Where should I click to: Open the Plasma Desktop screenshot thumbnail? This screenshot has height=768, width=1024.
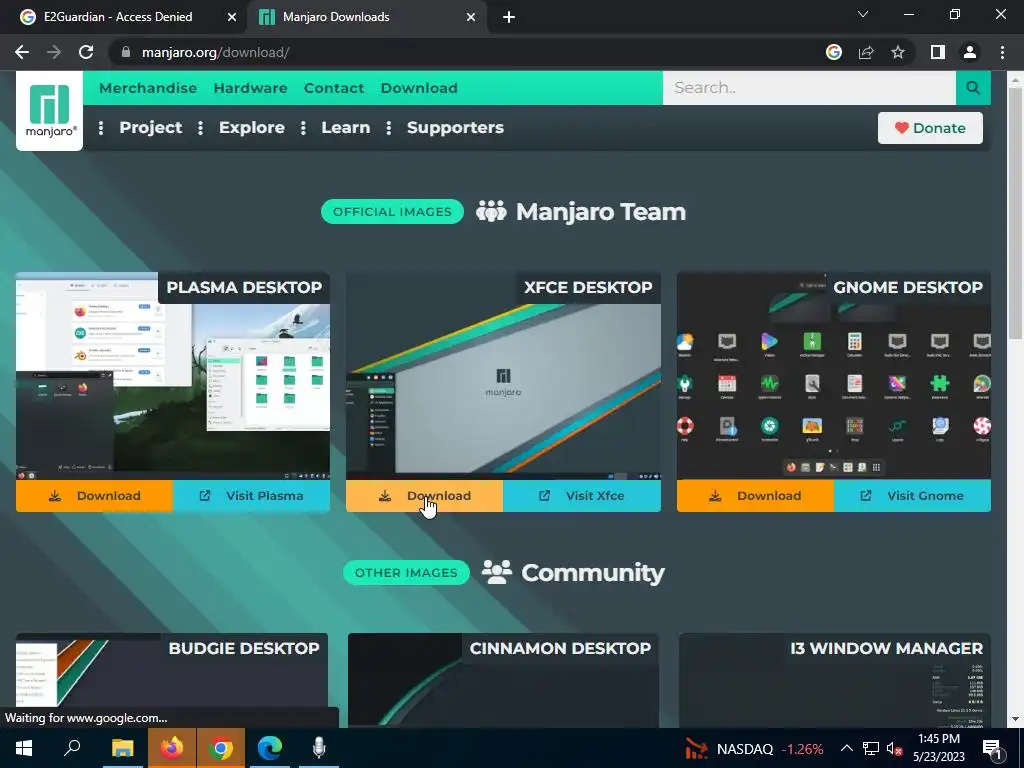point(173,376)
